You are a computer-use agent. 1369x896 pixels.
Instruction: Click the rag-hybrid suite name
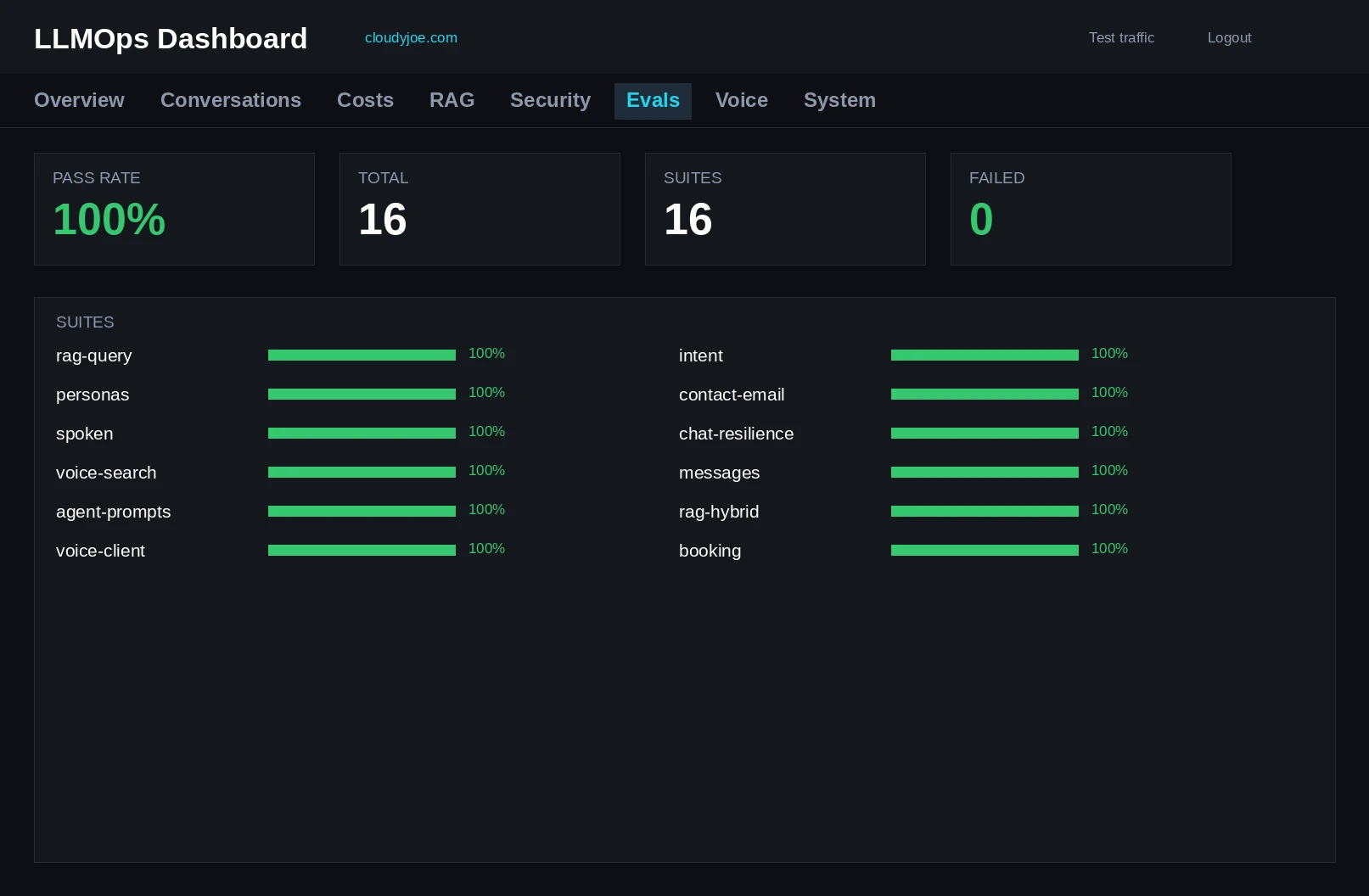pos(719,512)
